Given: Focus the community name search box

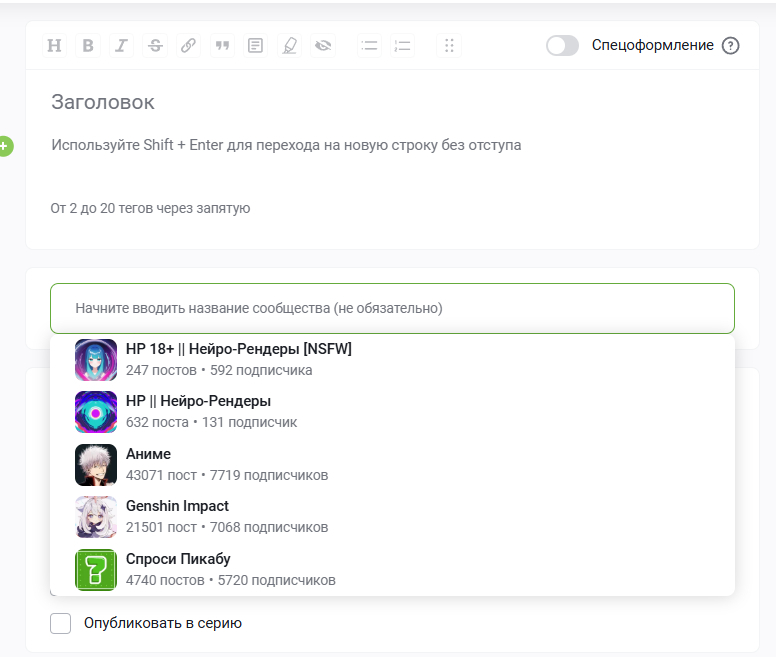Looking at the screenshot, I should (392, 308).
